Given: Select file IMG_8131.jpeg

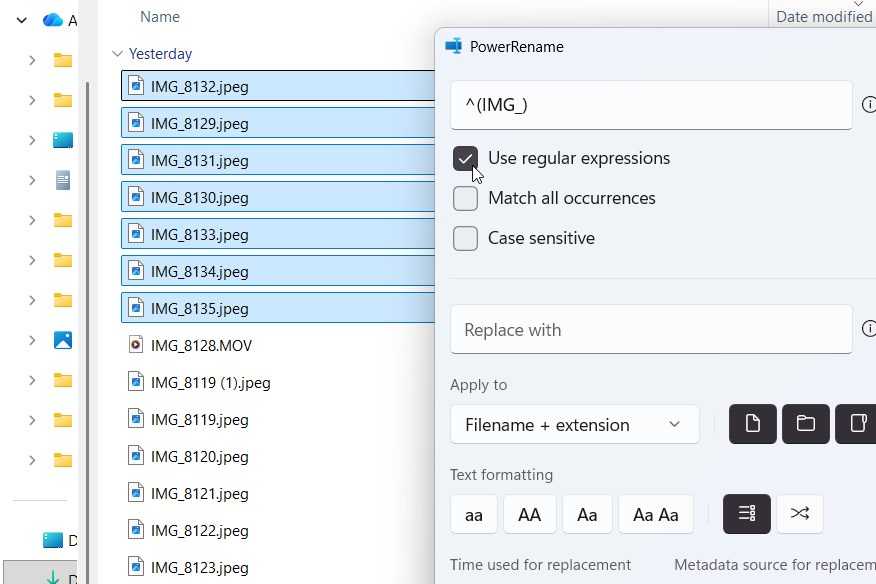Looking at the screenshot, I should tap(278, 160).
